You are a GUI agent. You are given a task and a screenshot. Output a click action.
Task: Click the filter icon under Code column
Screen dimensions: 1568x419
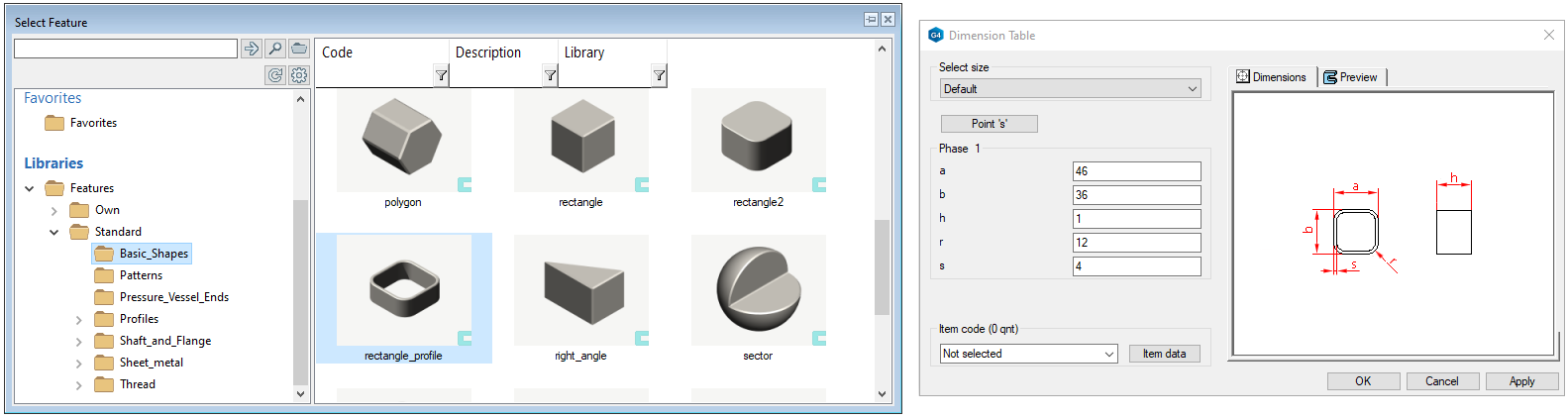pos(441,75)
